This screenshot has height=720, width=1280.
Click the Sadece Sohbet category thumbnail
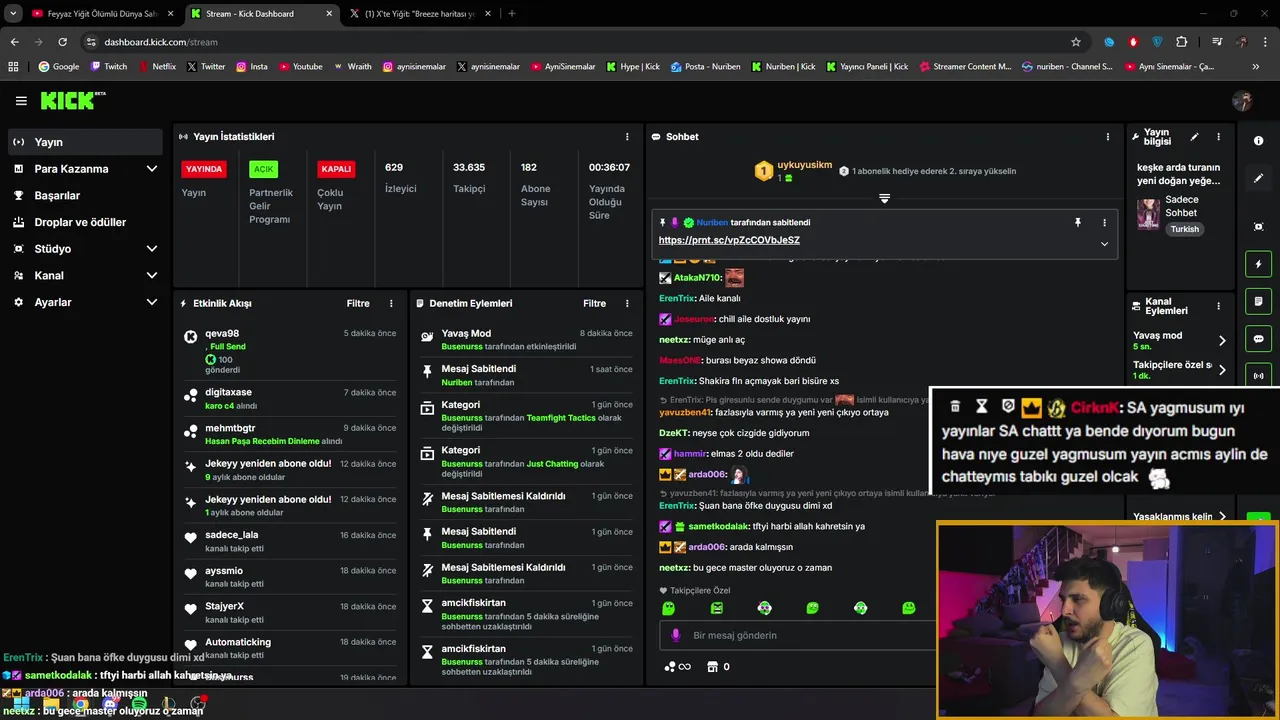coord(1148,214)
